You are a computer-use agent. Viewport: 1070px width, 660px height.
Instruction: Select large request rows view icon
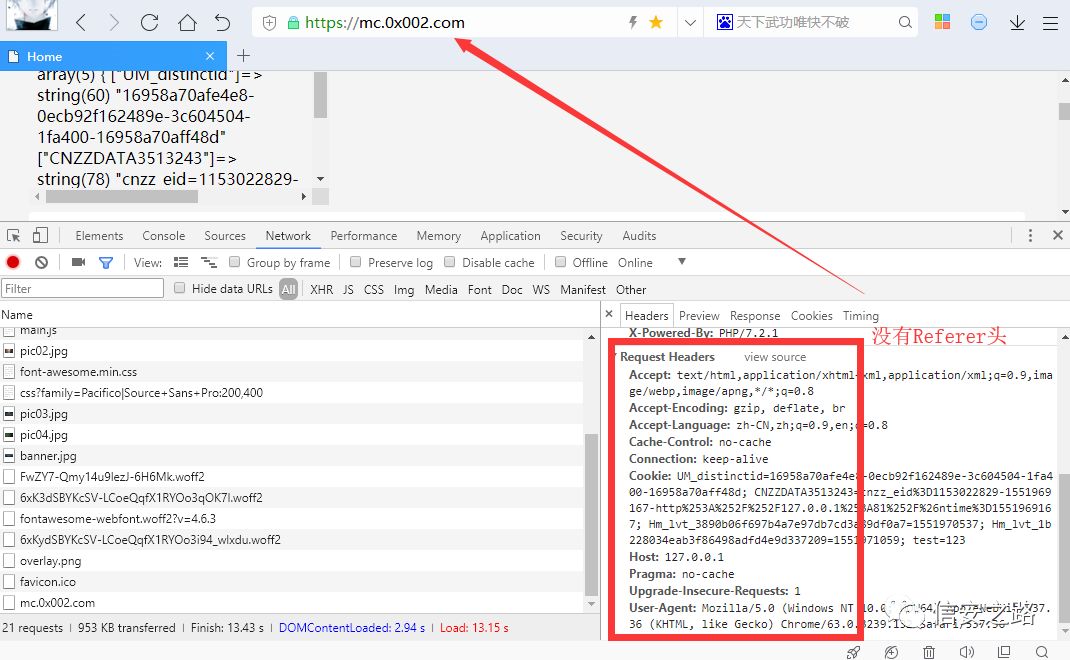click(x=181, y=262)
